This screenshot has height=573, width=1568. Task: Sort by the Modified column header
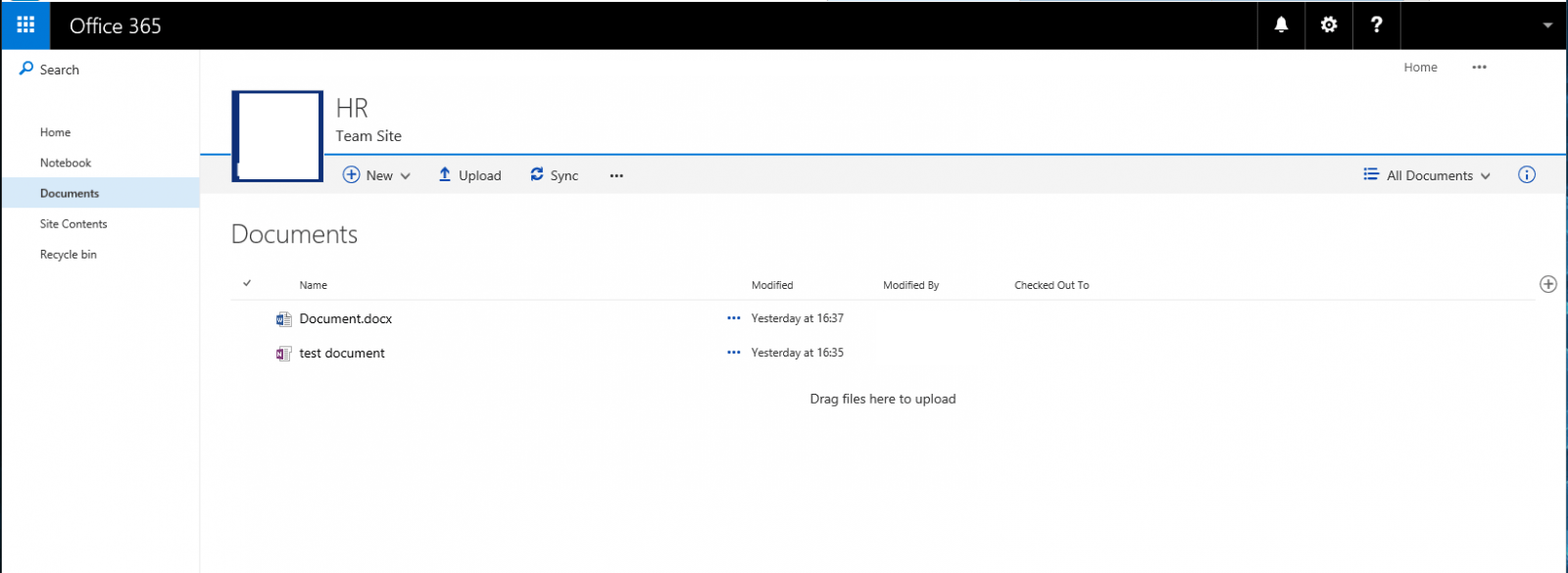point(772,285)
